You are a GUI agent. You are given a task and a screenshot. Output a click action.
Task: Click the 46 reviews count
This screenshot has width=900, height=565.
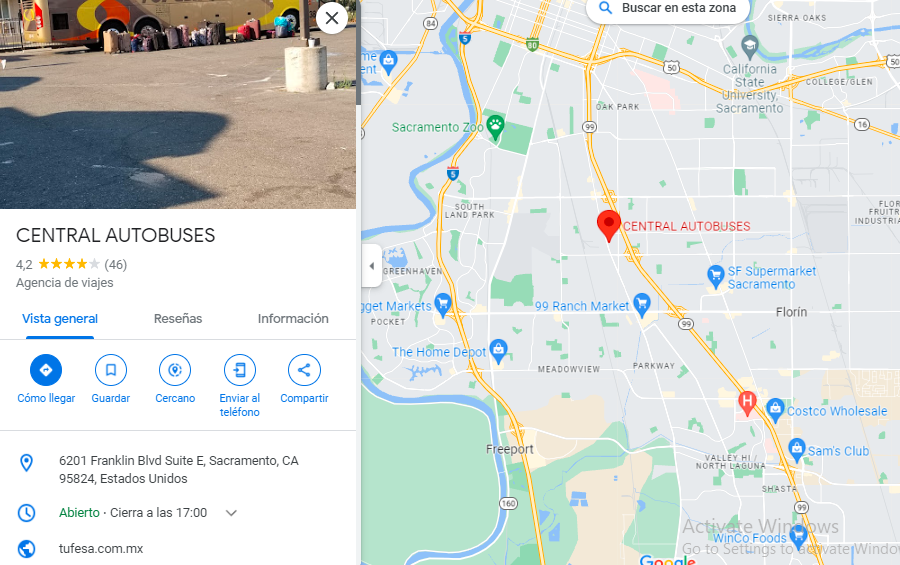115,265
